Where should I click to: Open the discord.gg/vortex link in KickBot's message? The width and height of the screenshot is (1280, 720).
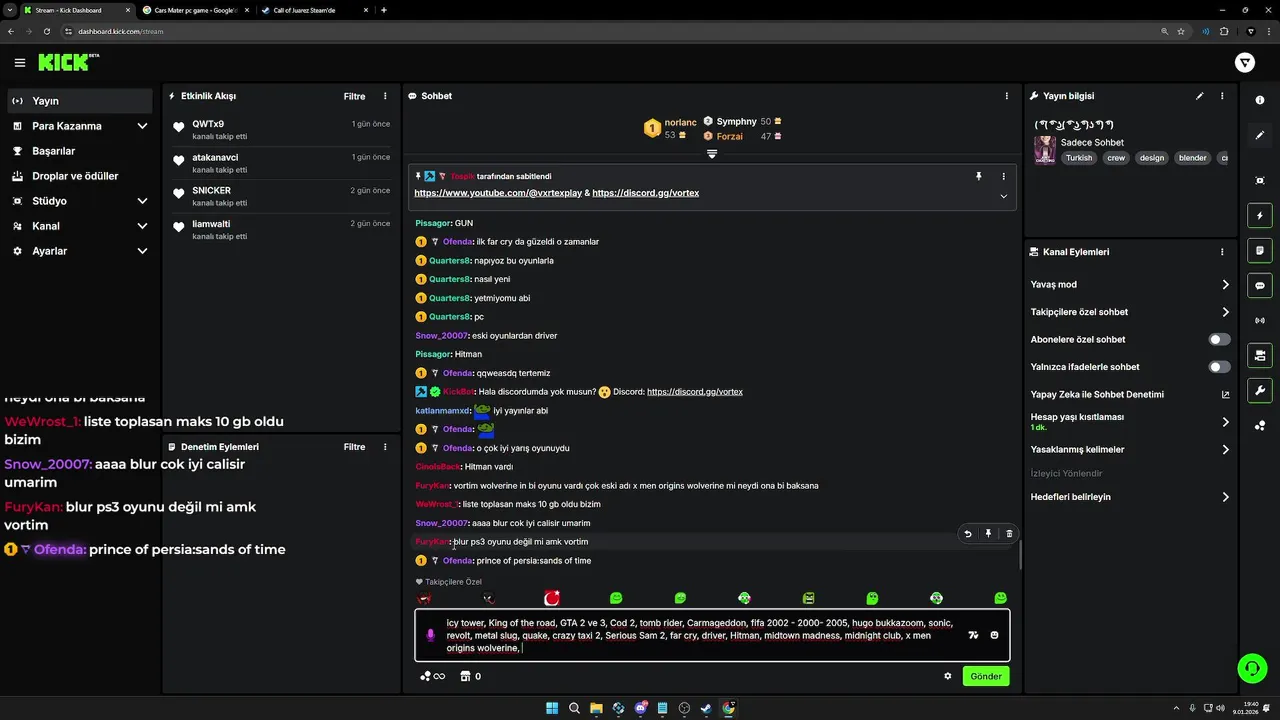[x=695, y=392]
